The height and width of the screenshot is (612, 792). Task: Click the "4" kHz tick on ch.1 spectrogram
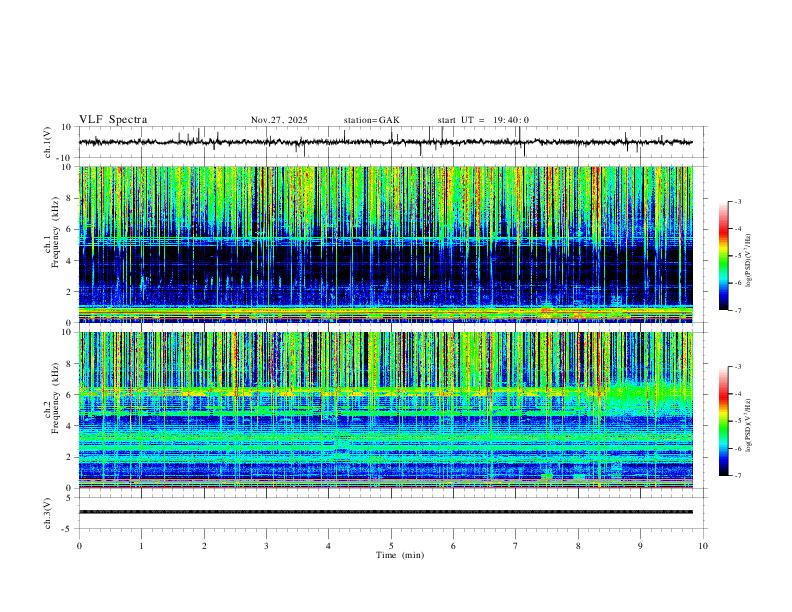coord(69,261)
